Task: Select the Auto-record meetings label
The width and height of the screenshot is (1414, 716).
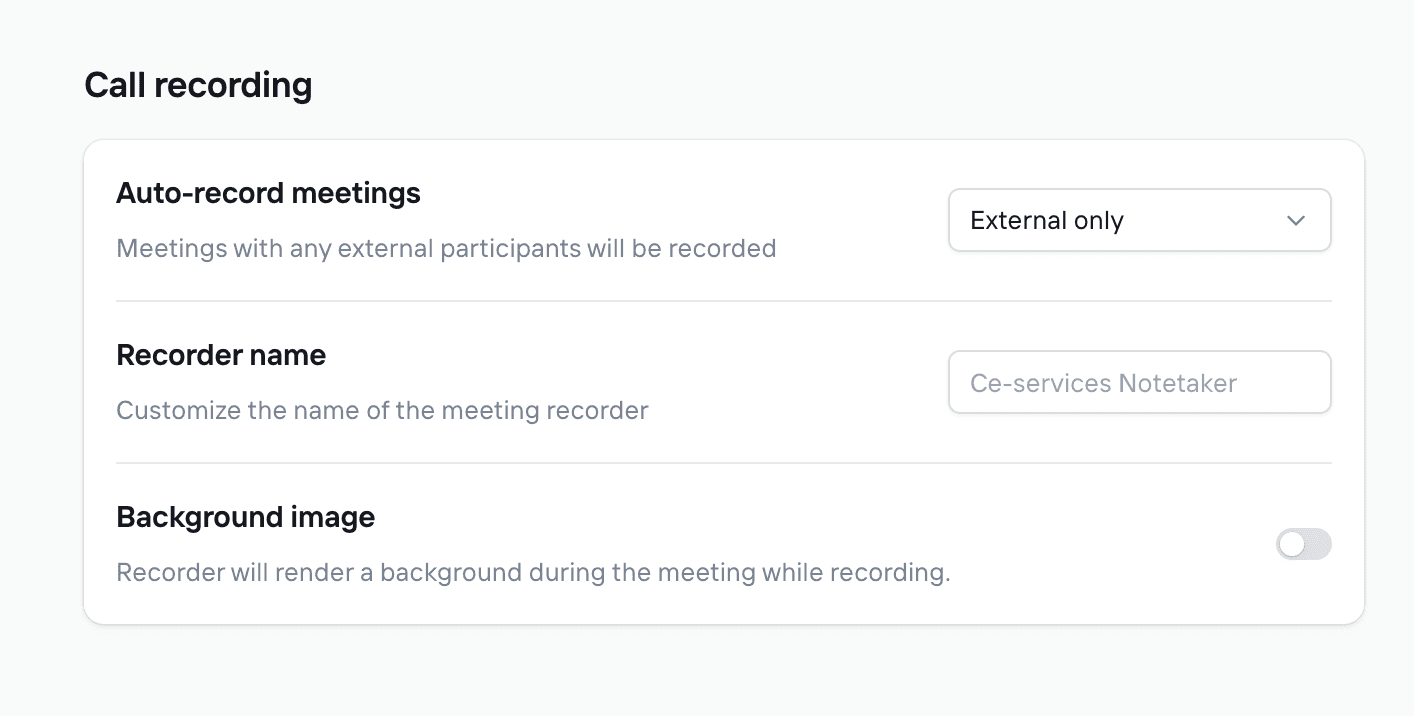Action: tap(268, 192)
